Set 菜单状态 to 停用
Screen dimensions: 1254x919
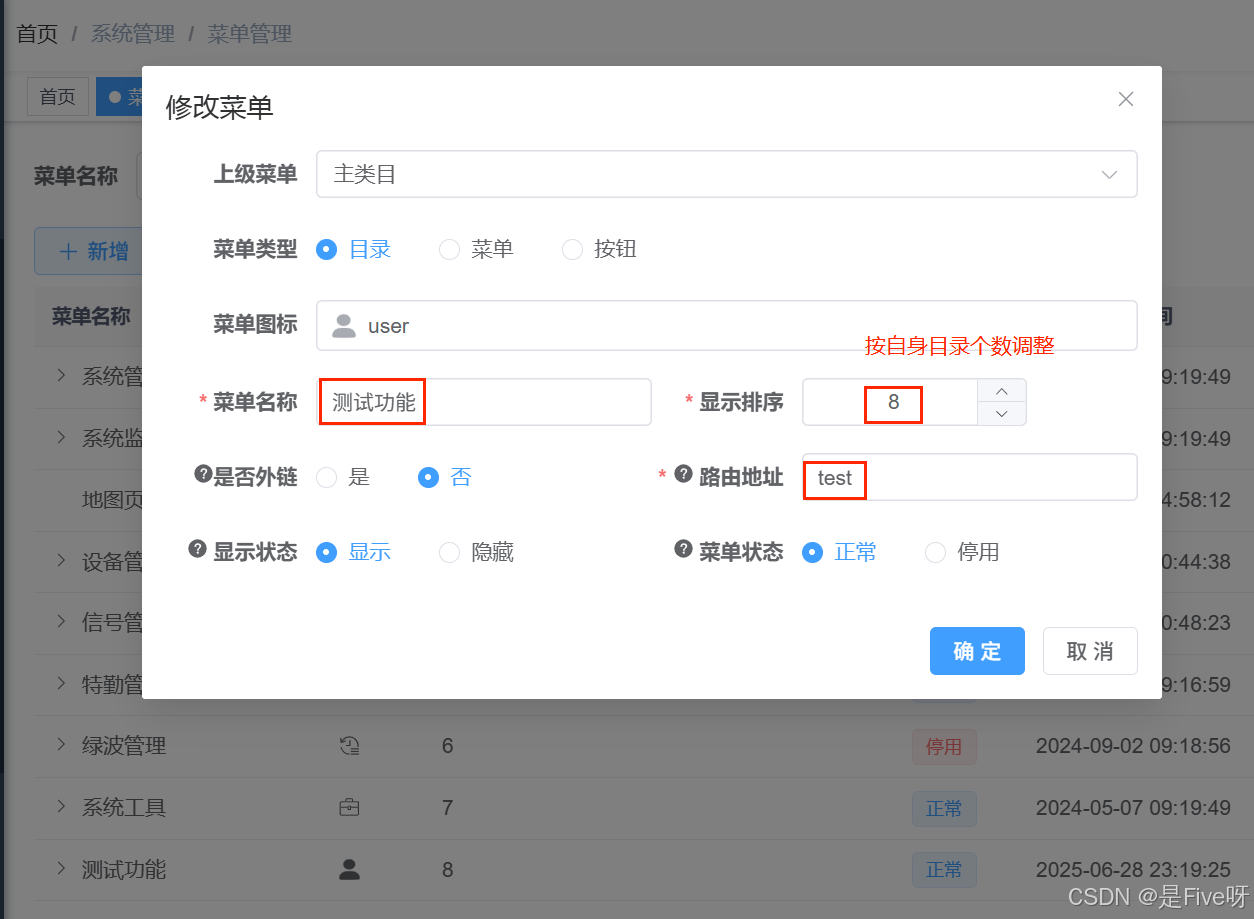click(962, 552)
